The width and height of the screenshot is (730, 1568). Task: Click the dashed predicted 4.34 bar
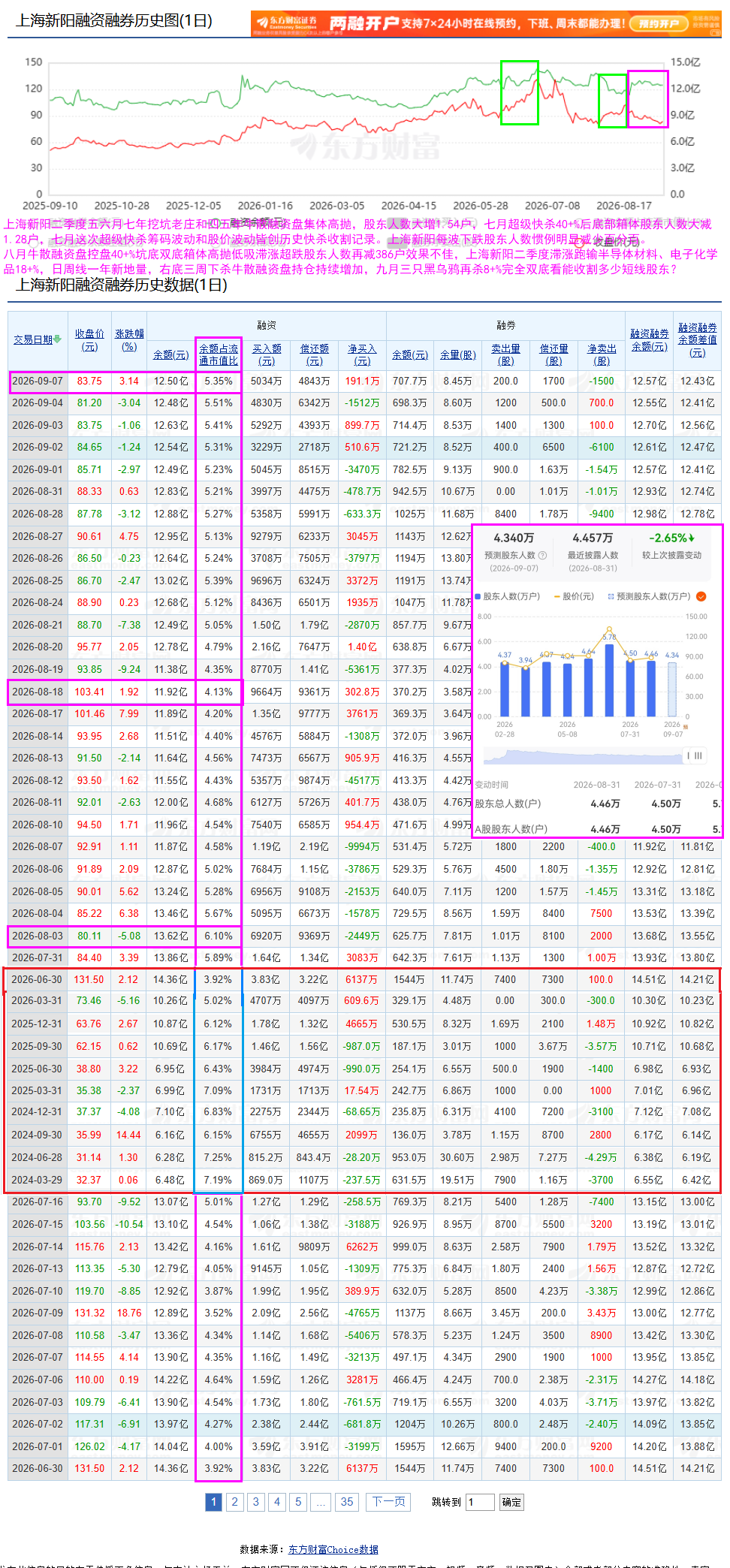click(x=672, y=688)
